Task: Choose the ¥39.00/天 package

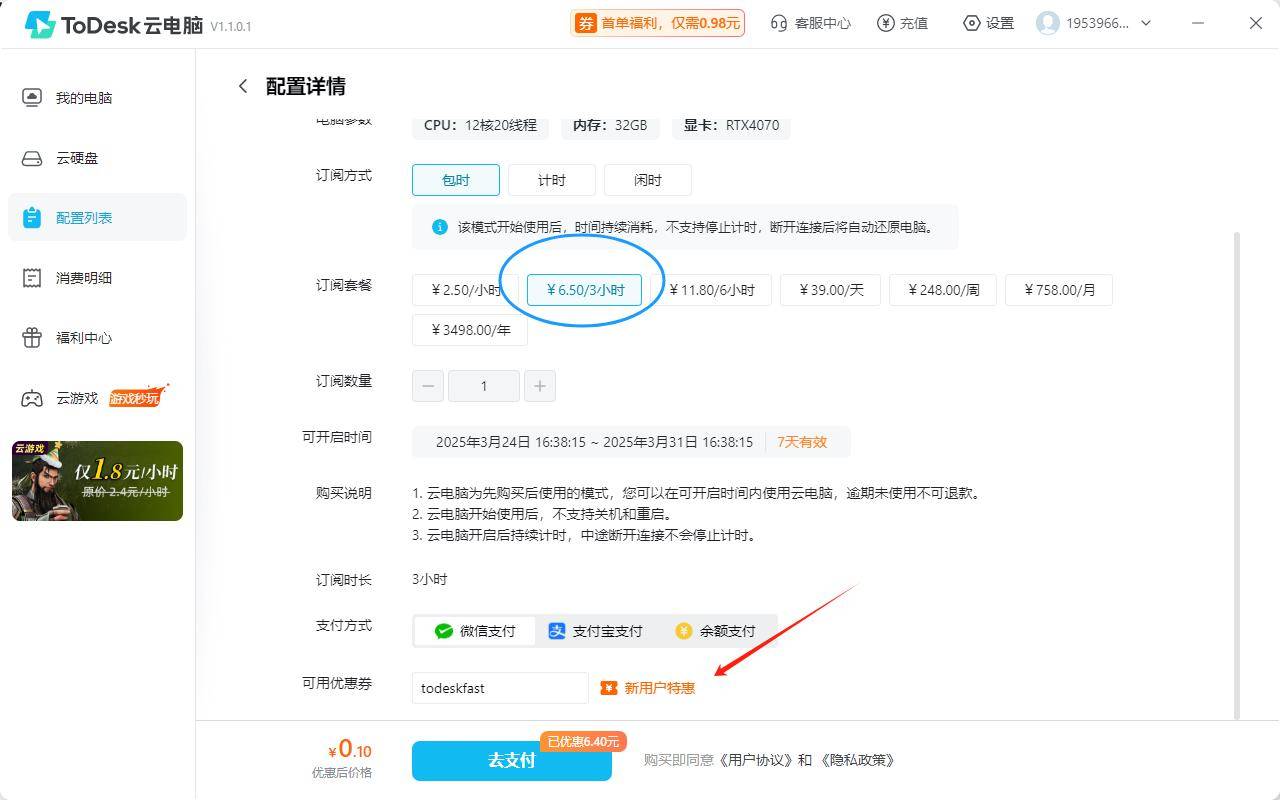Action: (x=830, y=290)
